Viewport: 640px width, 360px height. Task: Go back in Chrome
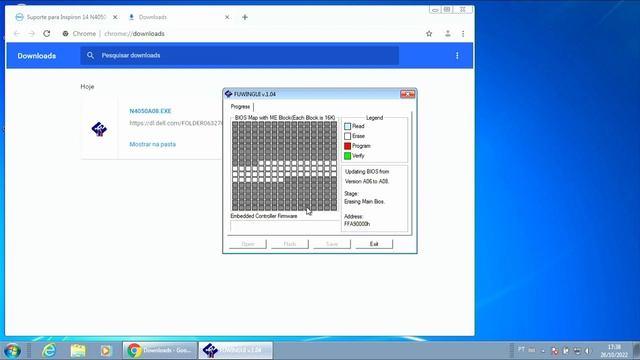pyautogui.click(x=17, y=33)
